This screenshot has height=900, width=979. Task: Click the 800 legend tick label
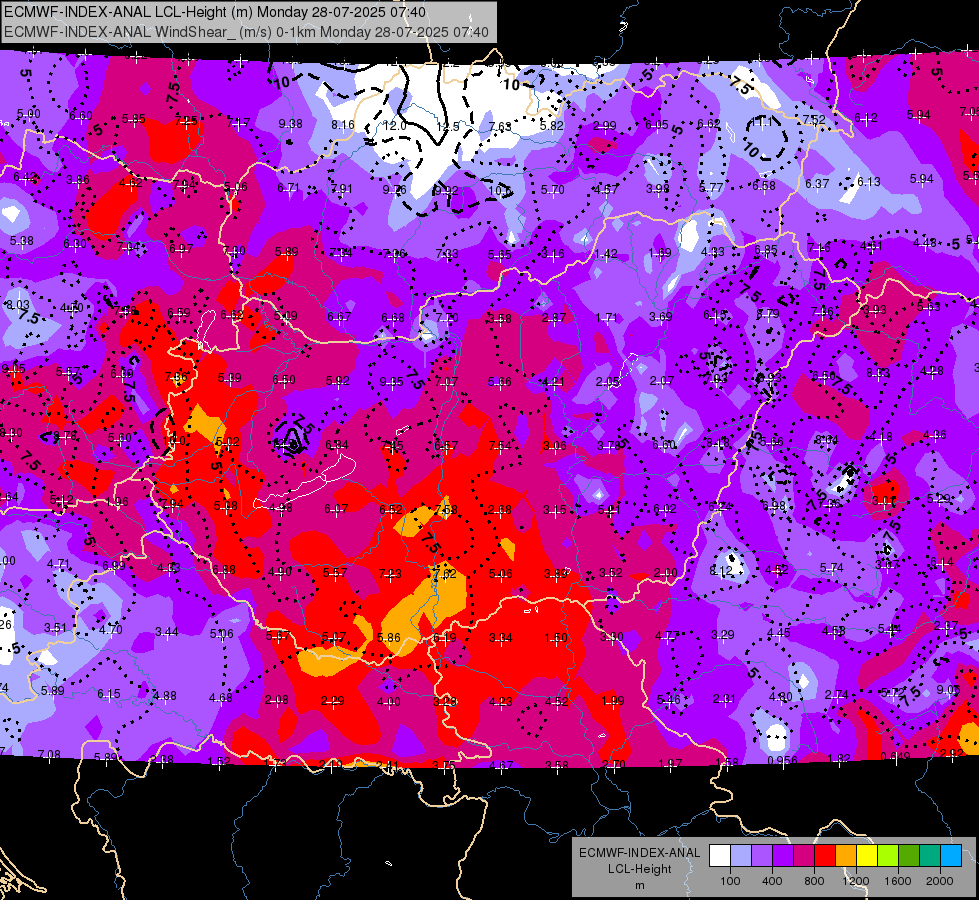click(x=814, y=881)
